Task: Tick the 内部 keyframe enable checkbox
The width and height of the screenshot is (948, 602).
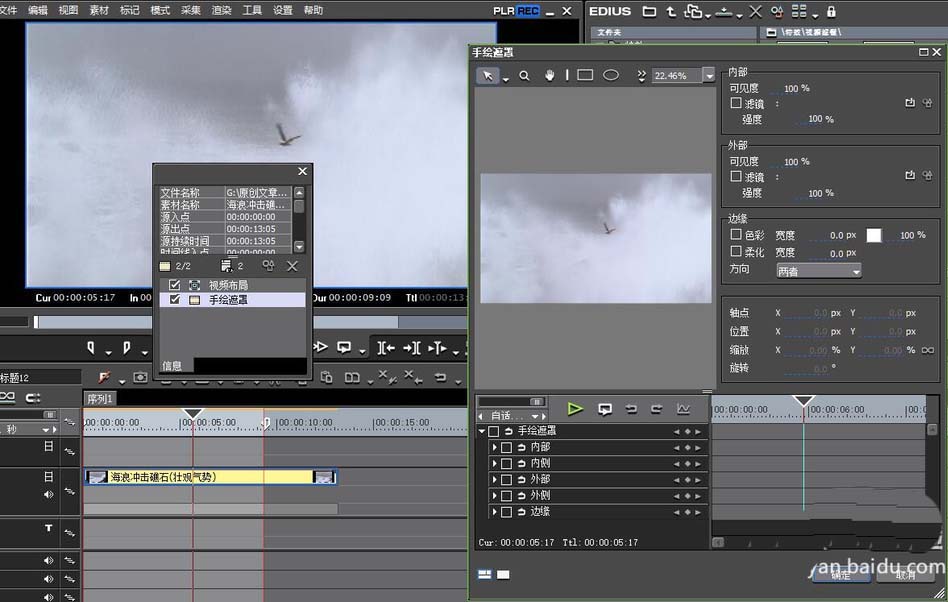Action: [507, 448]
